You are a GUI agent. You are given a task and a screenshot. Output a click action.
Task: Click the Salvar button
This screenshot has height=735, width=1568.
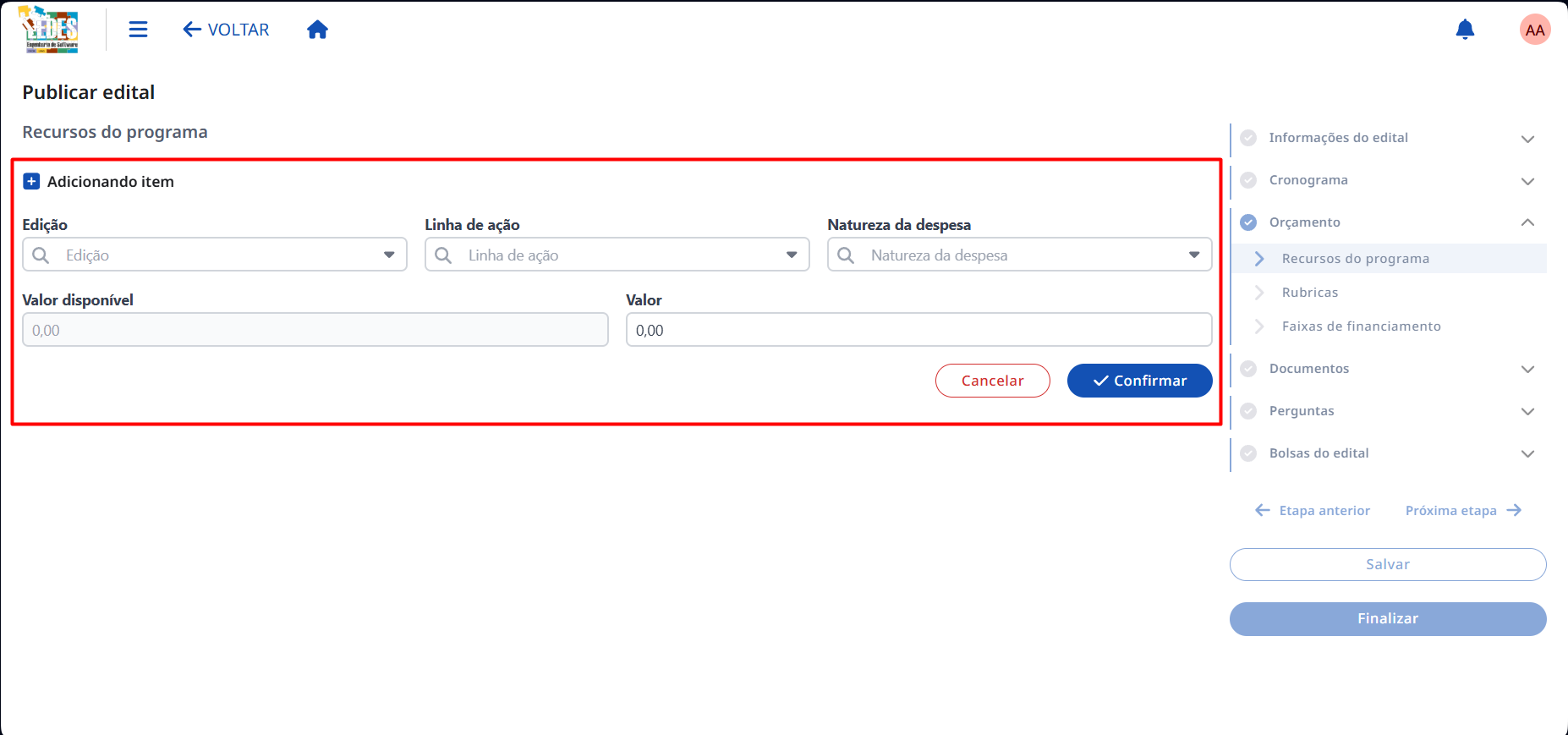pyautogui.click(x=1388, y=564)
